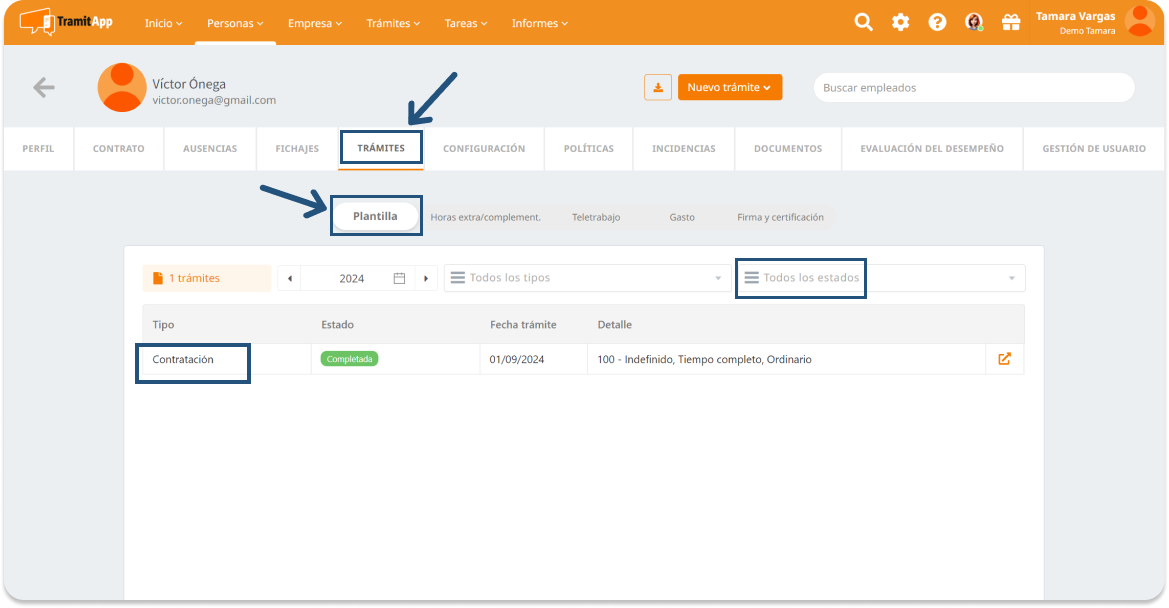
Task: Click the back arrow beside employee avatar
Action: (x=43, y=88)
